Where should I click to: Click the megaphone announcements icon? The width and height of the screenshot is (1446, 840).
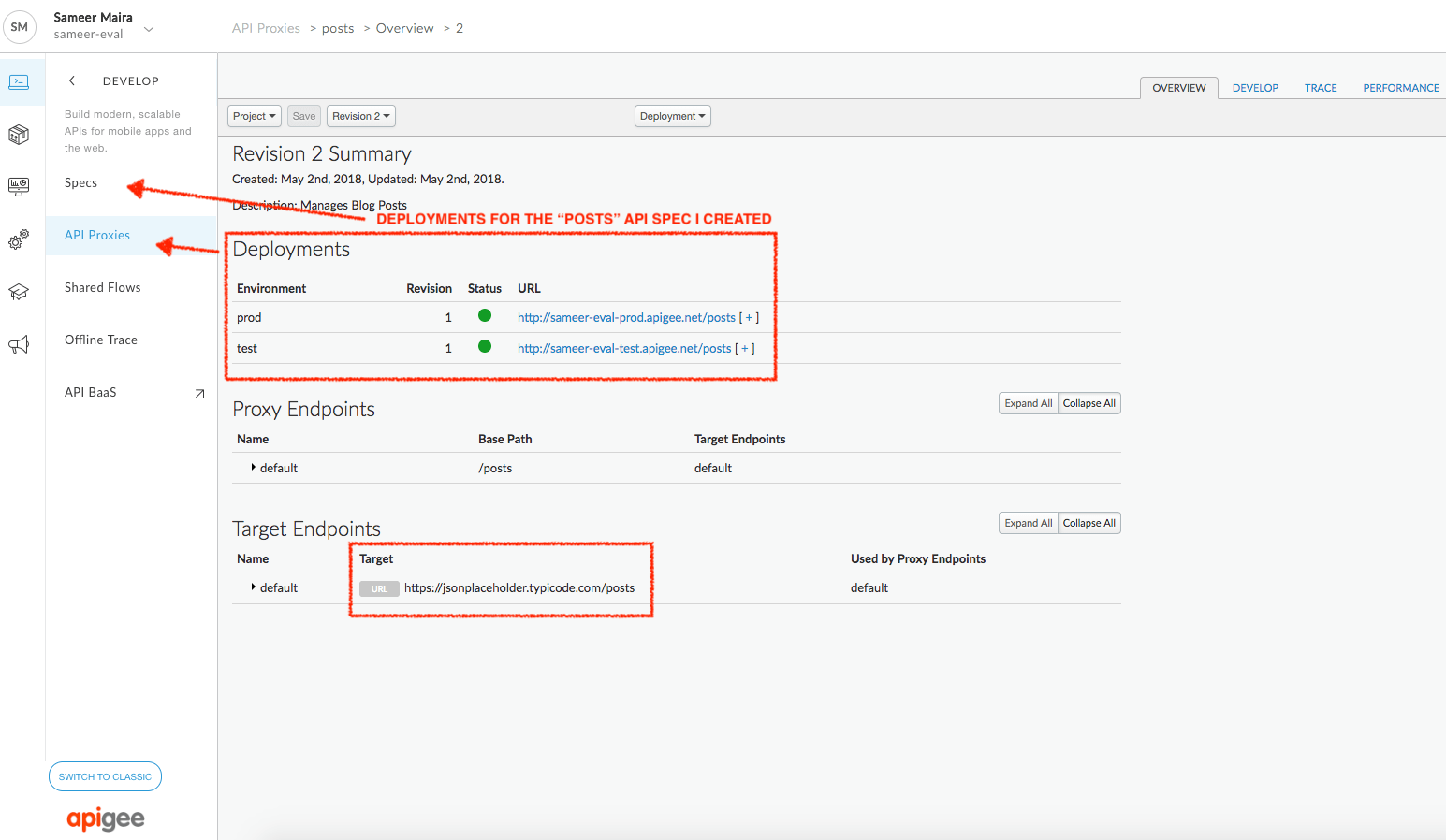19,345
